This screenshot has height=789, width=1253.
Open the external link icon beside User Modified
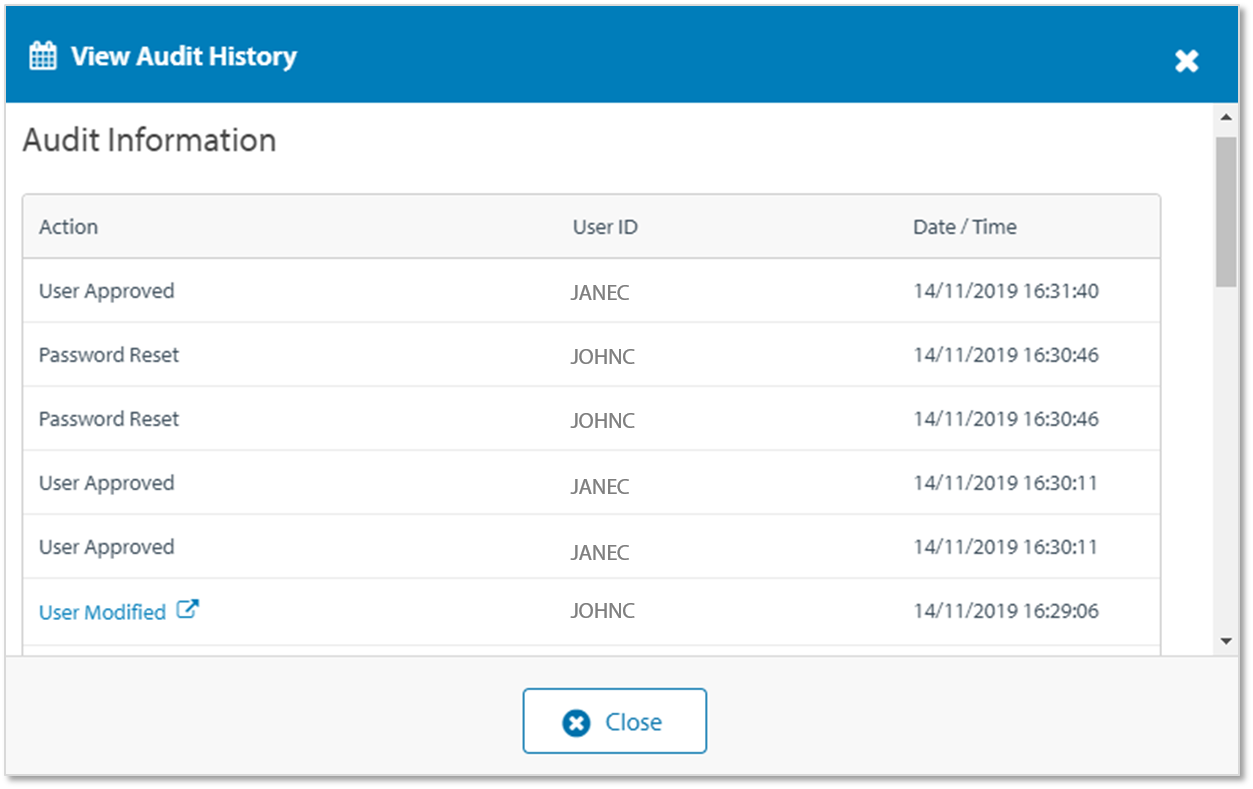pos(188,609)
